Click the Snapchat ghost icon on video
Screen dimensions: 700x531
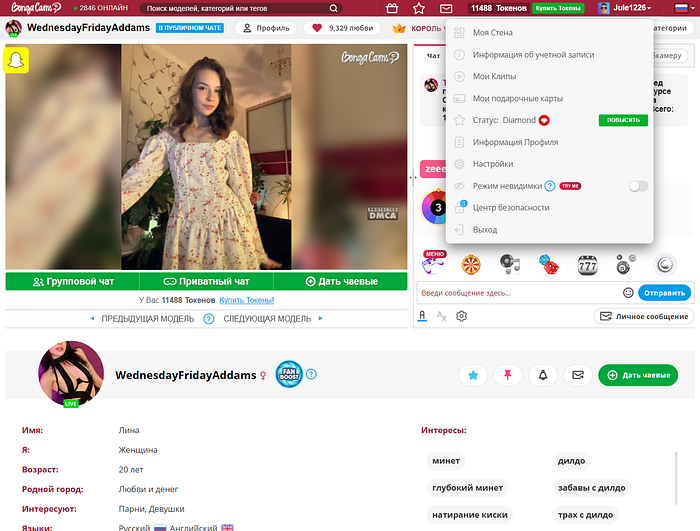tap(16, 60)
